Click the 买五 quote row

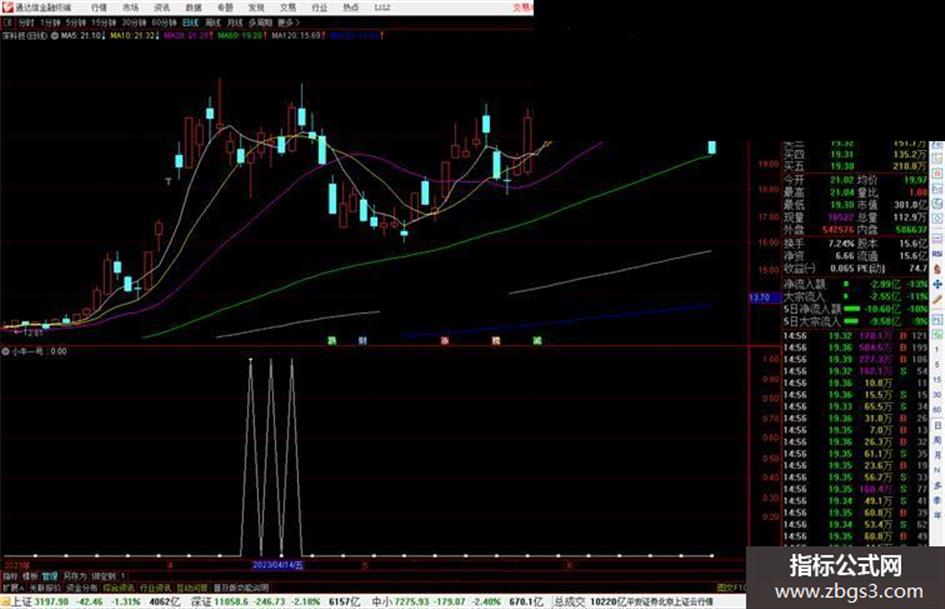pyautogui.click(x=855, y=166)
